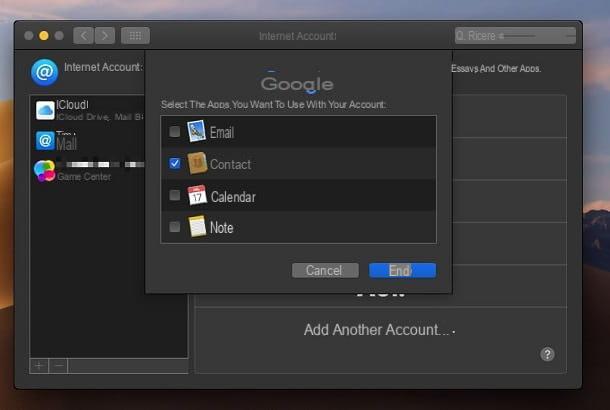Click the Google logo in the dialog
Viewport: 610px width, 410px height.
(297, 84)
